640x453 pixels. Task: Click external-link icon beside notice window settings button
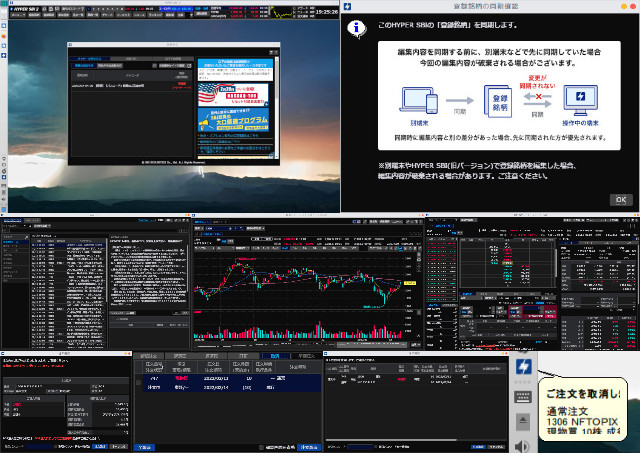click(x=189, y=65)
